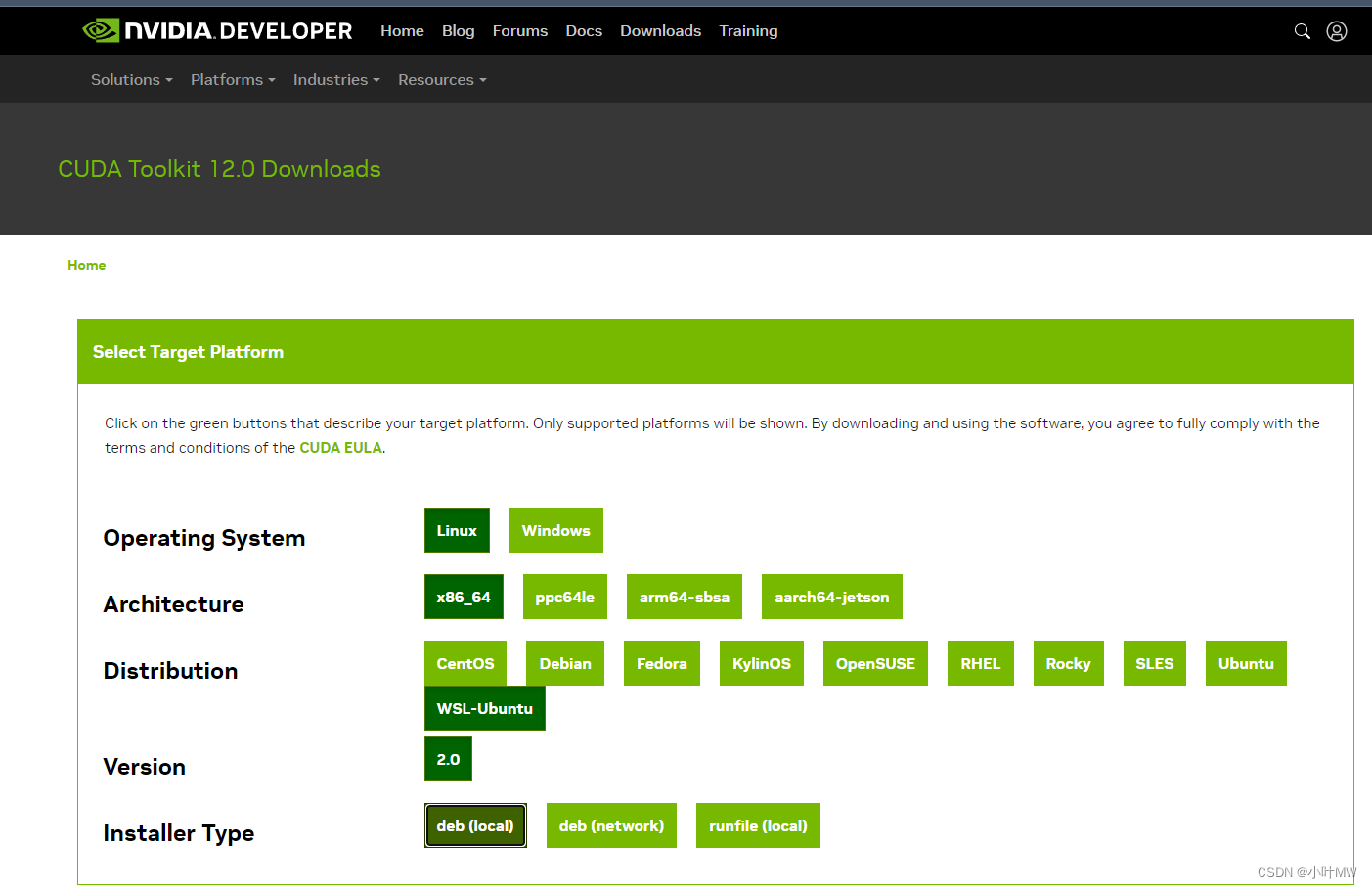Viewport: 1372px width, 888px height.
Task: Go to Home in top navigation
Action: tap(402, 31)
